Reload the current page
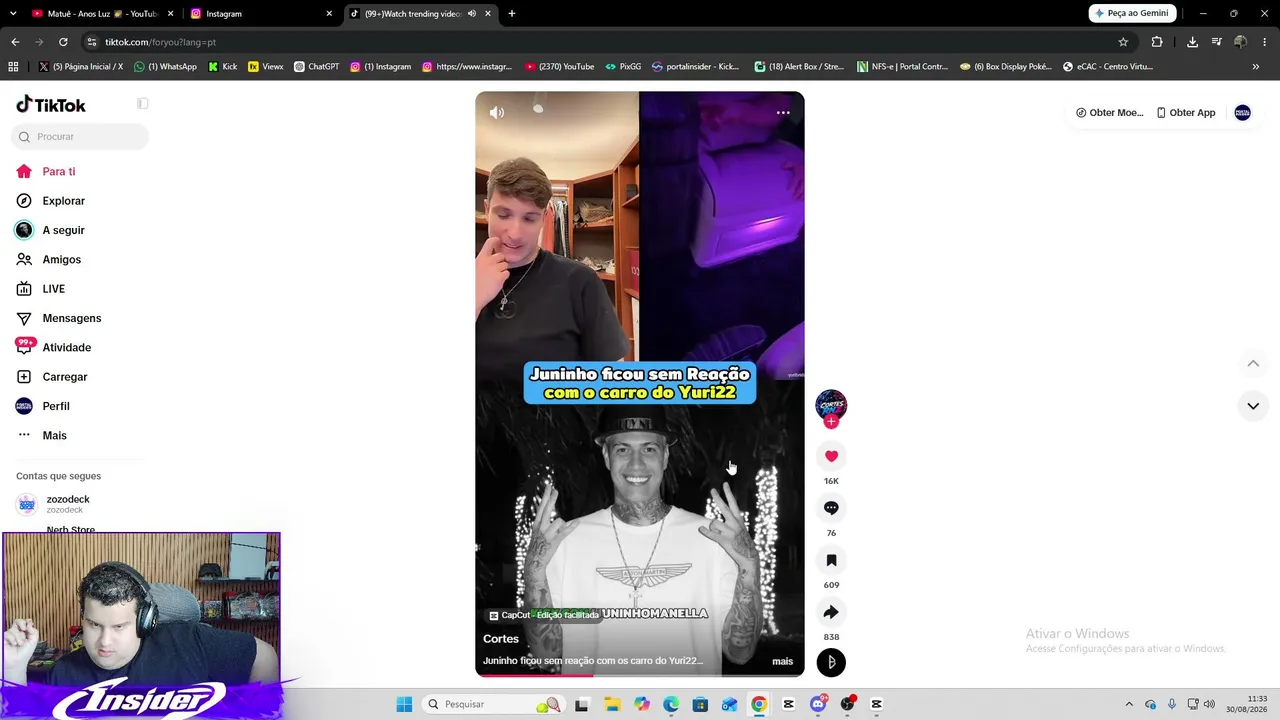 (x=63, y=42)
